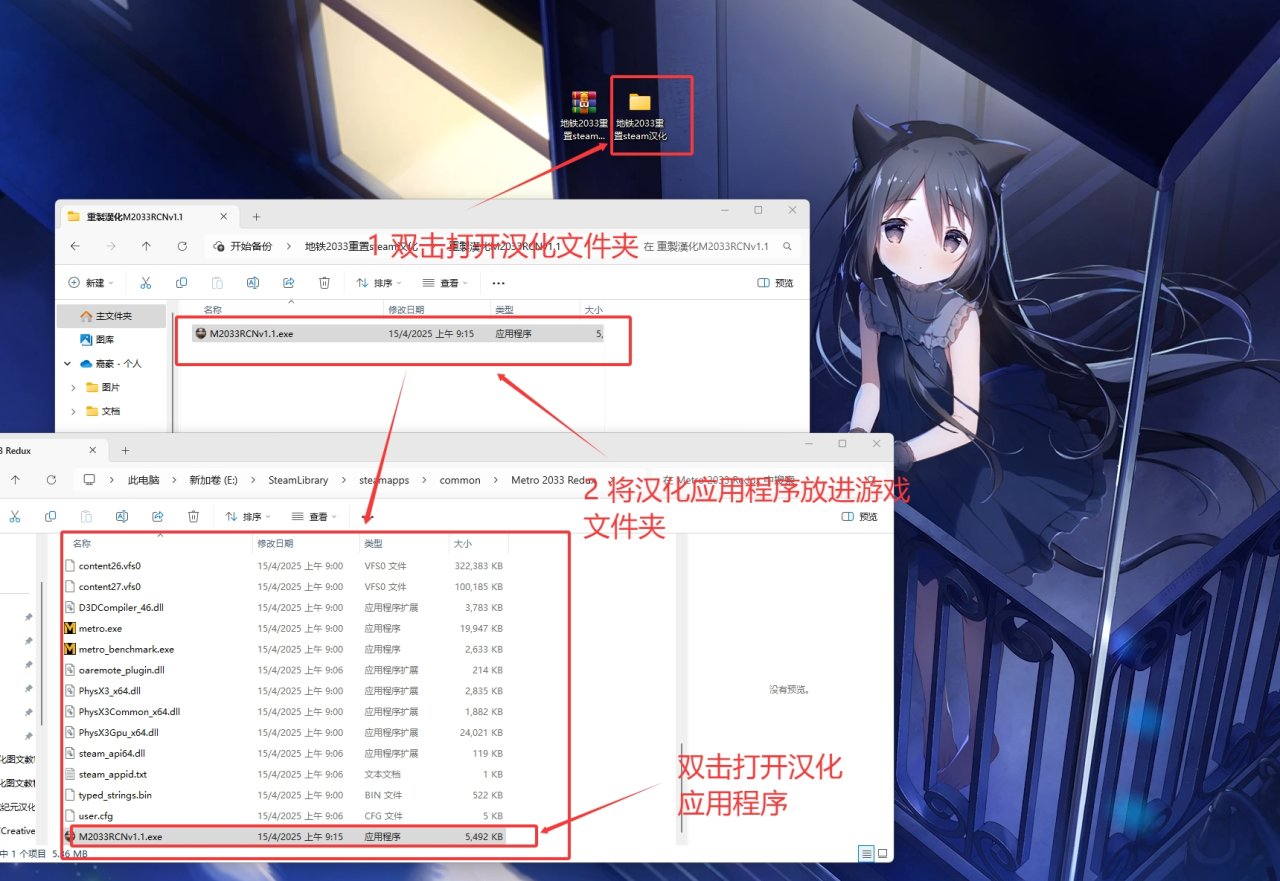Viewport: 1280px width, 881px height.
Task: Click 此电脑 in the address breadcrumb
Action: pyautogui.click(x=144, y=480)
